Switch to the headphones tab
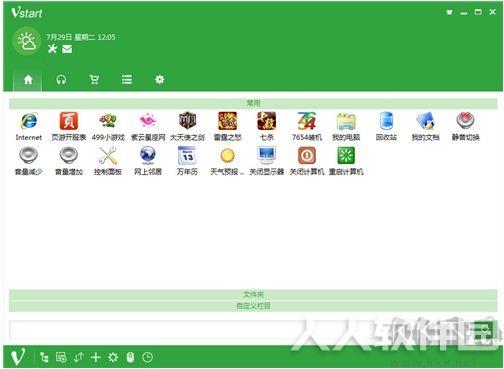This screenshot has width=504, height=369. 61,80
